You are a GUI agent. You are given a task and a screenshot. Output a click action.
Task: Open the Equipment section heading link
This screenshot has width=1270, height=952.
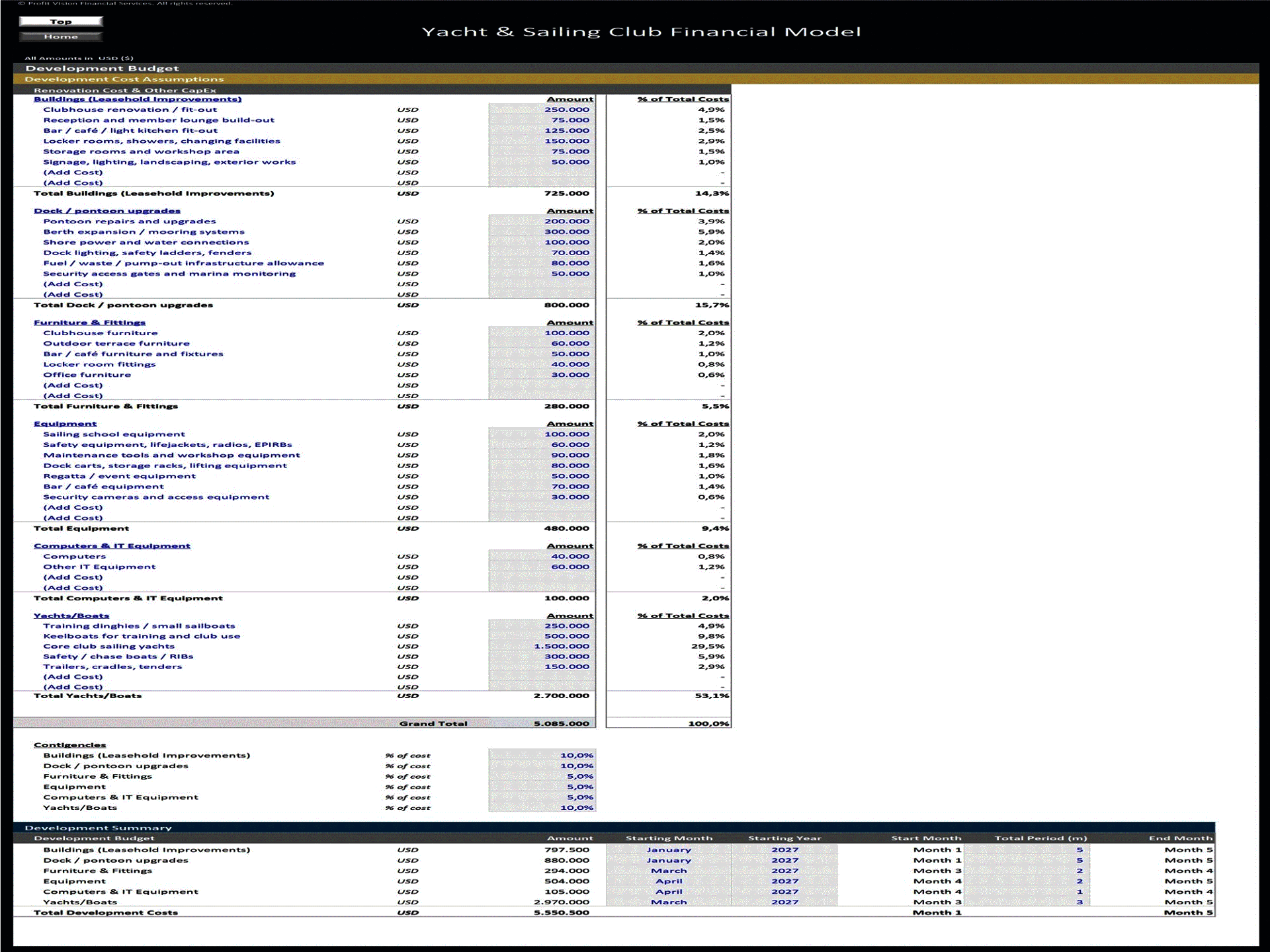pyautogui.click(x=65, y=424)
